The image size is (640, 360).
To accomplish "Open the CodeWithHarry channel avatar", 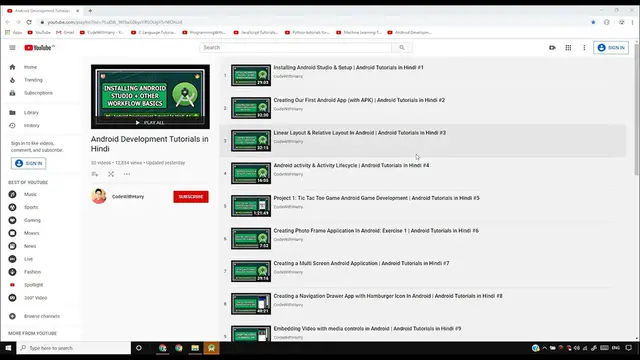I will [99, 196].
